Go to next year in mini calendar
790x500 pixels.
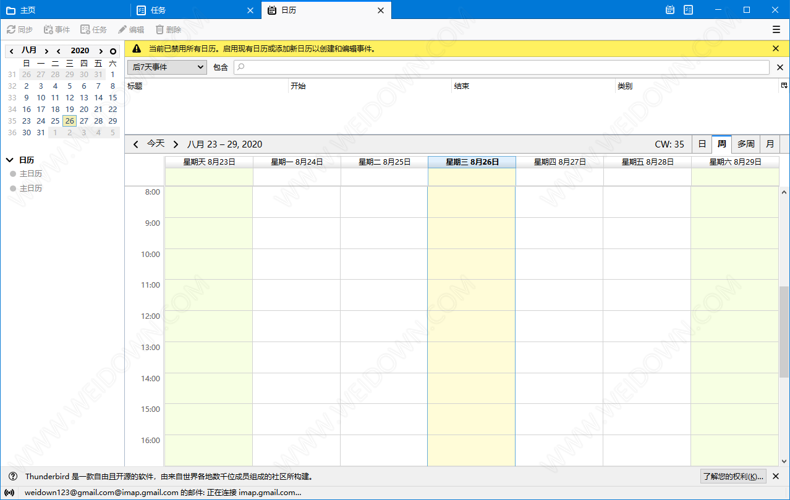(101, 51)
